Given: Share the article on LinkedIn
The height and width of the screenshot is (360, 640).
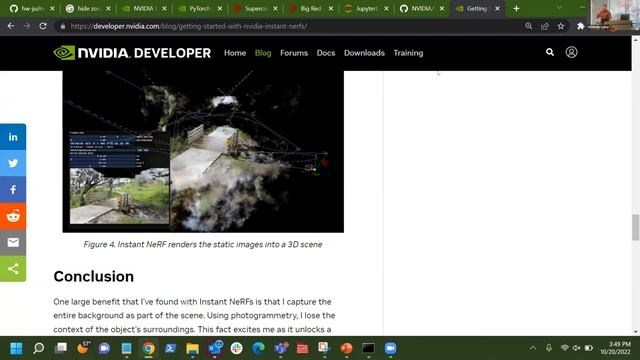Looking at the screenshot, I should [x=13, y=137].
